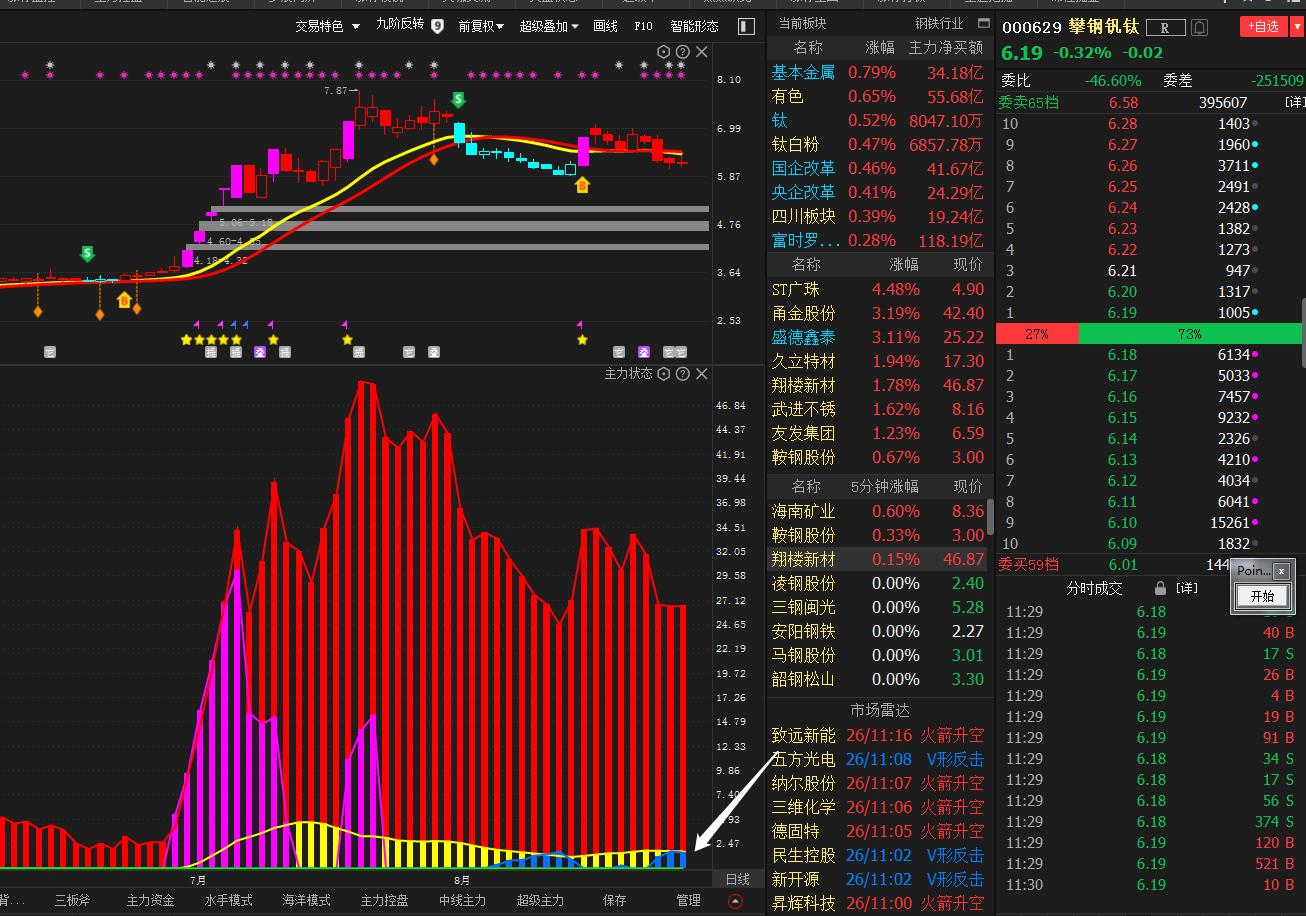This screenshot has height=916, width=1306.
Task: Open 委卖 detail [详] link
Action: 1294,102
